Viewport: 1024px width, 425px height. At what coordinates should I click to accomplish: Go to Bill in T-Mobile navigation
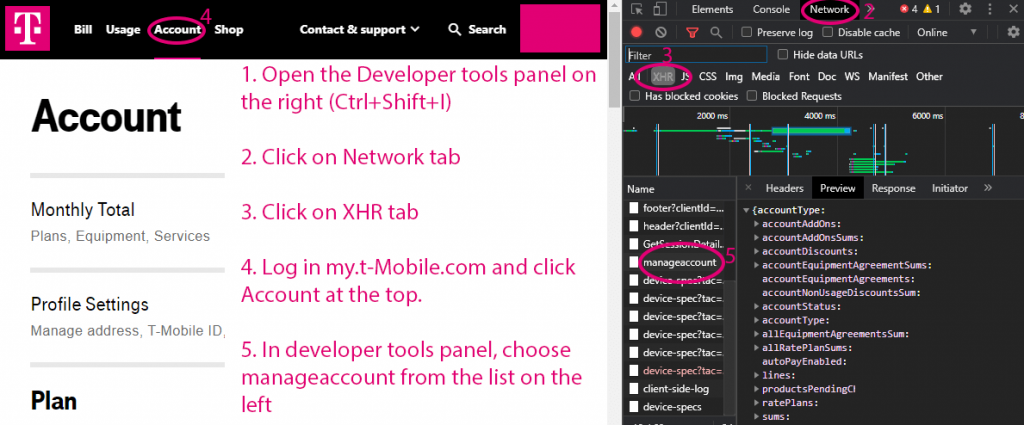pos(84,29)
